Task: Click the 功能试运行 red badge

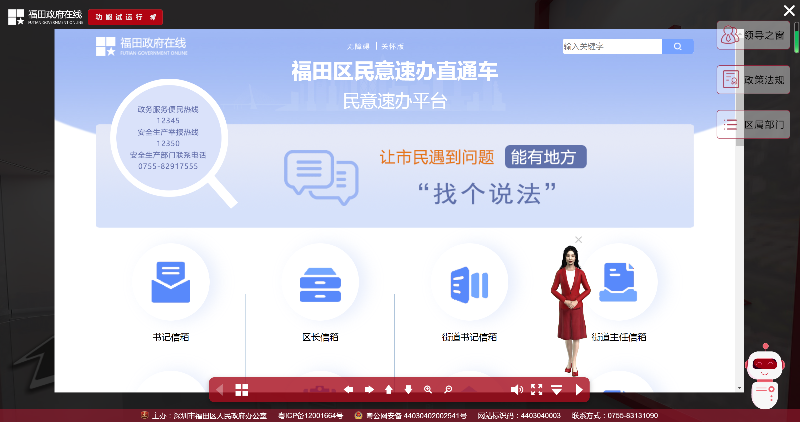Action: [126, 17]
